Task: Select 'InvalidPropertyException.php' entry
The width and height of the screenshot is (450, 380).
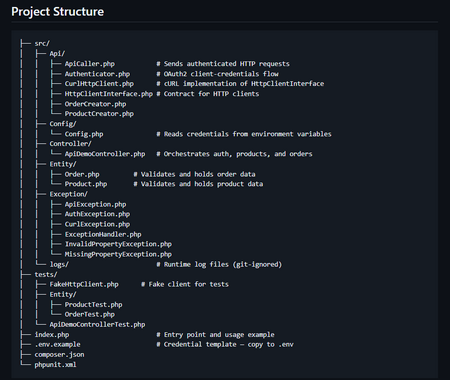Action: click(118, 244)
